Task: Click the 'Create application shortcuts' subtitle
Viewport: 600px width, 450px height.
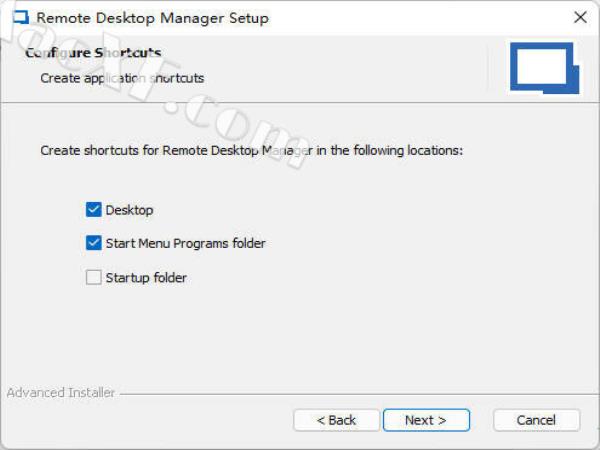Action: coord(122,77)
